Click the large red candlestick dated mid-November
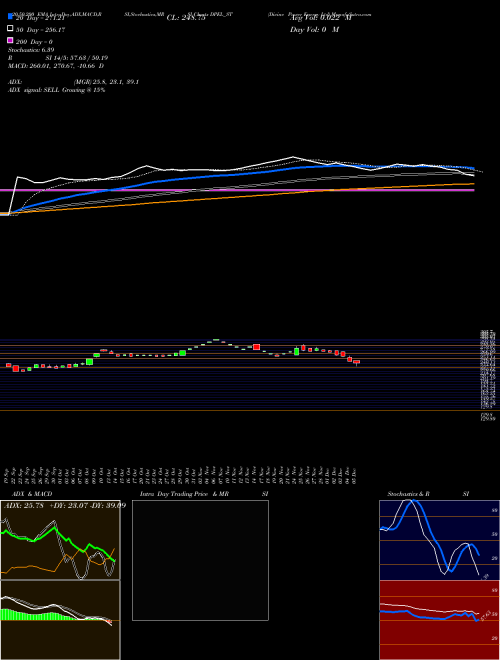The height and width of the screenshot is (660, 500). 256,347
